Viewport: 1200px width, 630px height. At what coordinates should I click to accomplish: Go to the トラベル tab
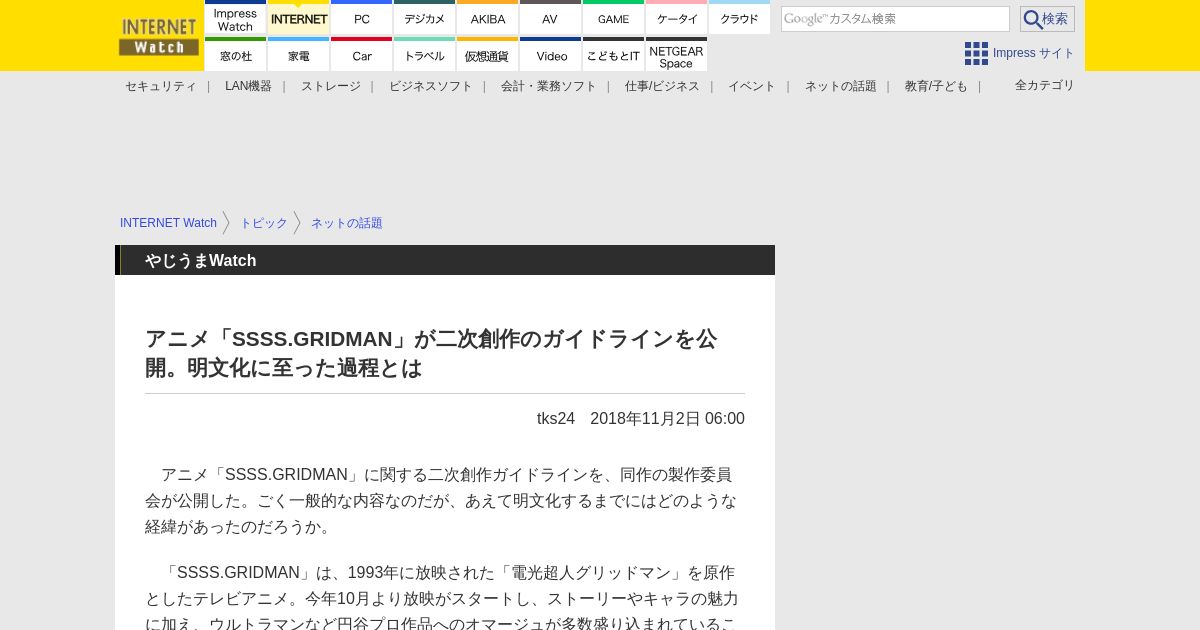point(425,55)
